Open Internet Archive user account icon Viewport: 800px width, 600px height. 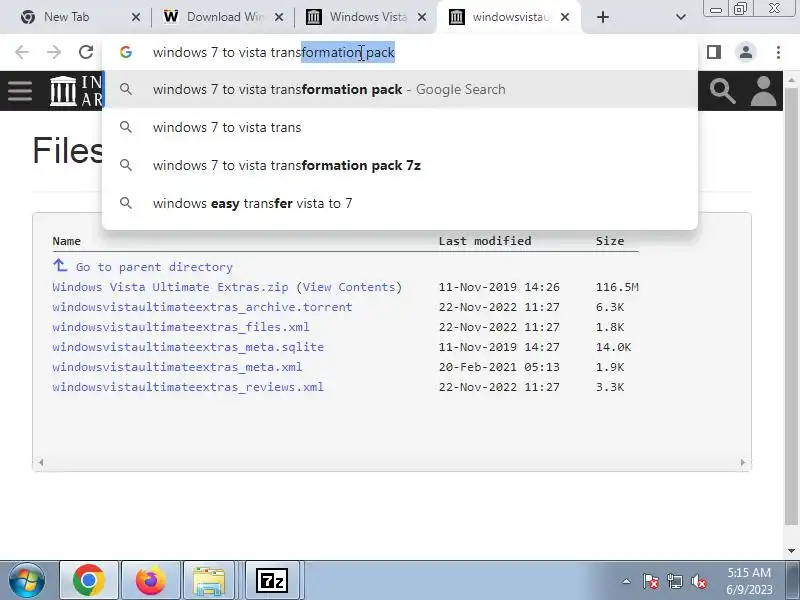pos(763,91)
